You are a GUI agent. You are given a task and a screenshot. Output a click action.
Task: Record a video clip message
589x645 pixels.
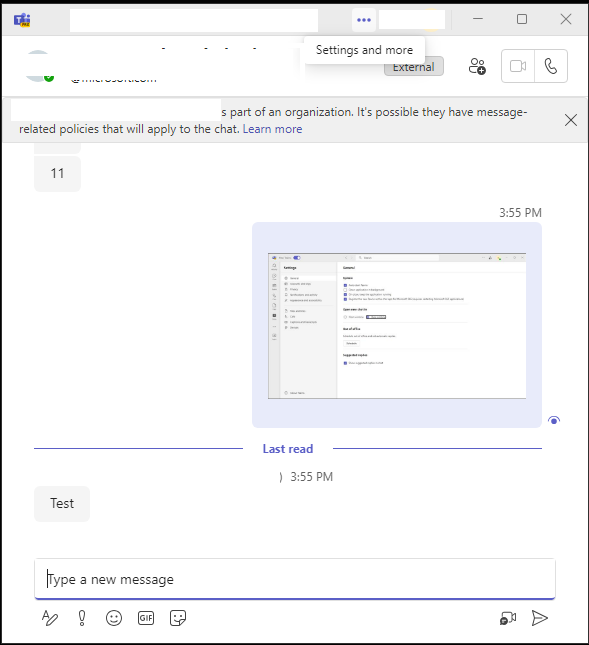pyautogui.click(x=508, y=618)
